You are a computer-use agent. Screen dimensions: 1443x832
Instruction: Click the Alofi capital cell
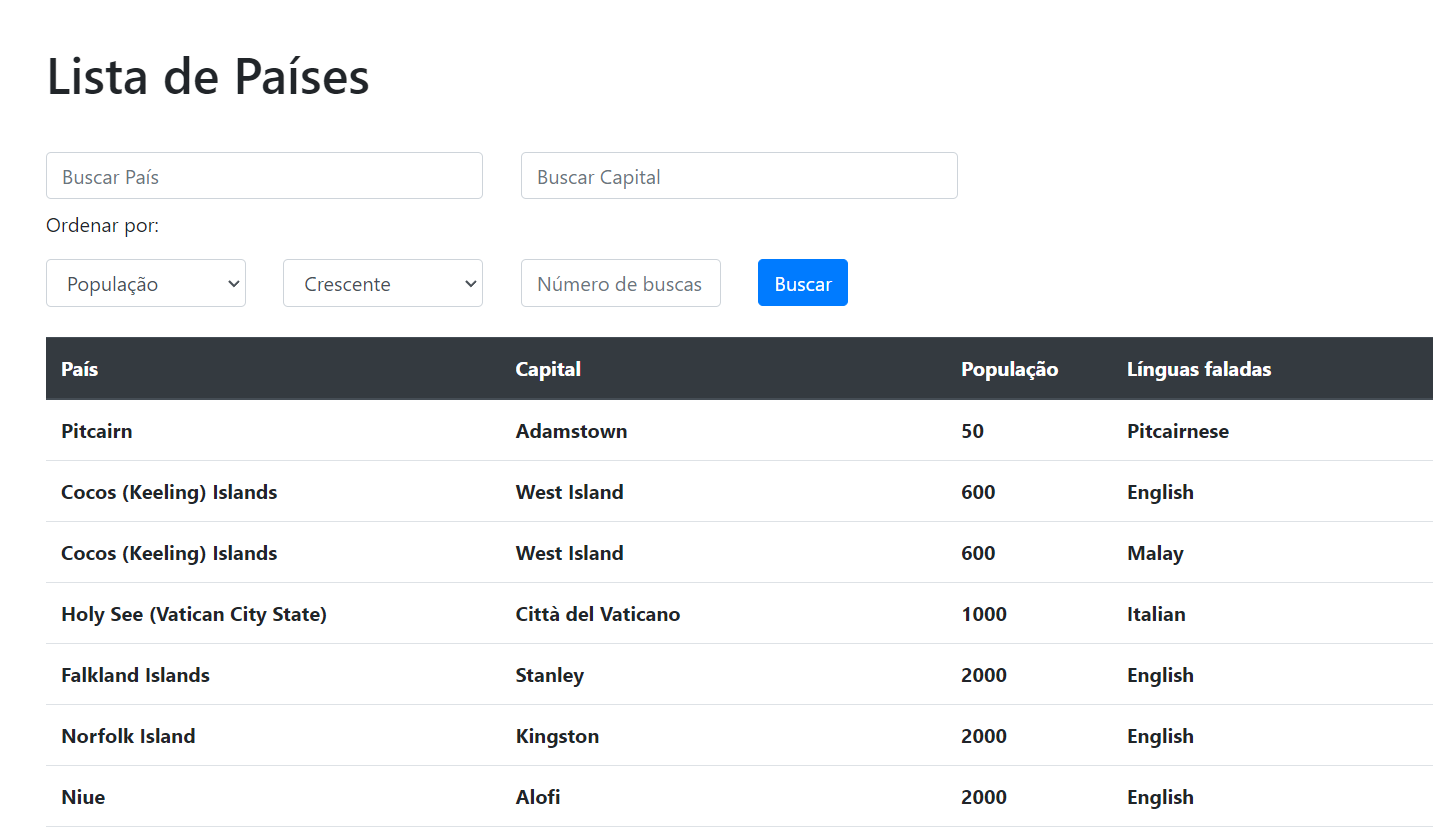point(538,797)
